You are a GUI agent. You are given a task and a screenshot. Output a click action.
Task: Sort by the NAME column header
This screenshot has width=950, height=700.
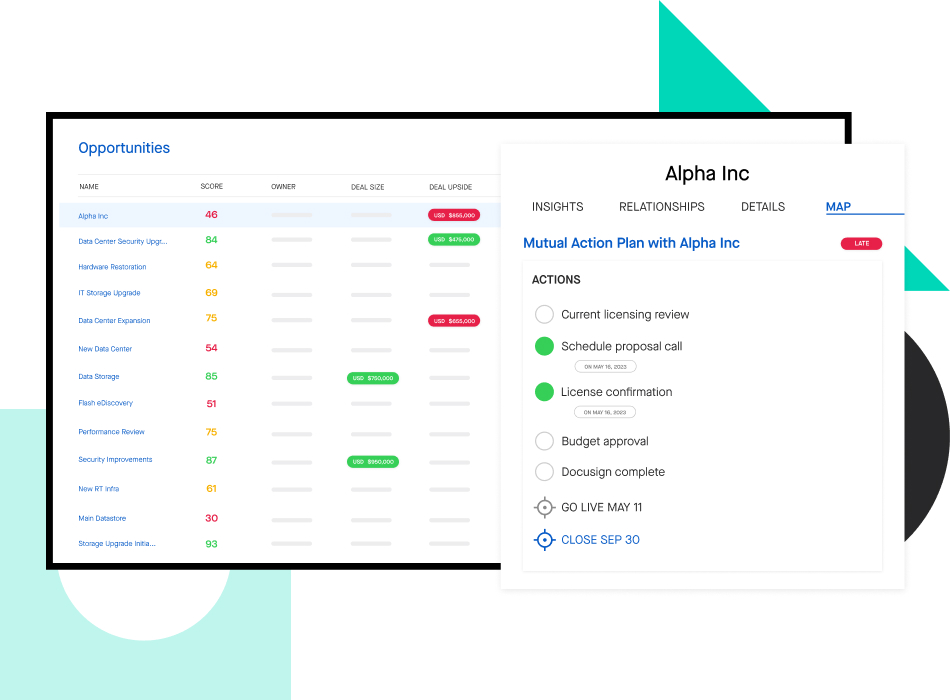[x=88, y=187]
